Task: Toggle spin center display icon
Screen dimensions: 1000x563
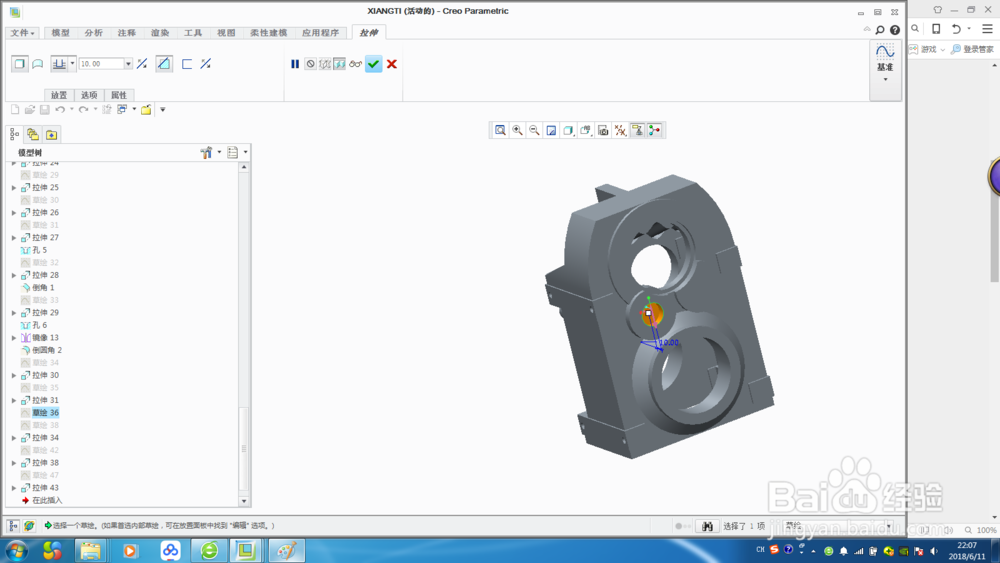Action: (654, 130)
